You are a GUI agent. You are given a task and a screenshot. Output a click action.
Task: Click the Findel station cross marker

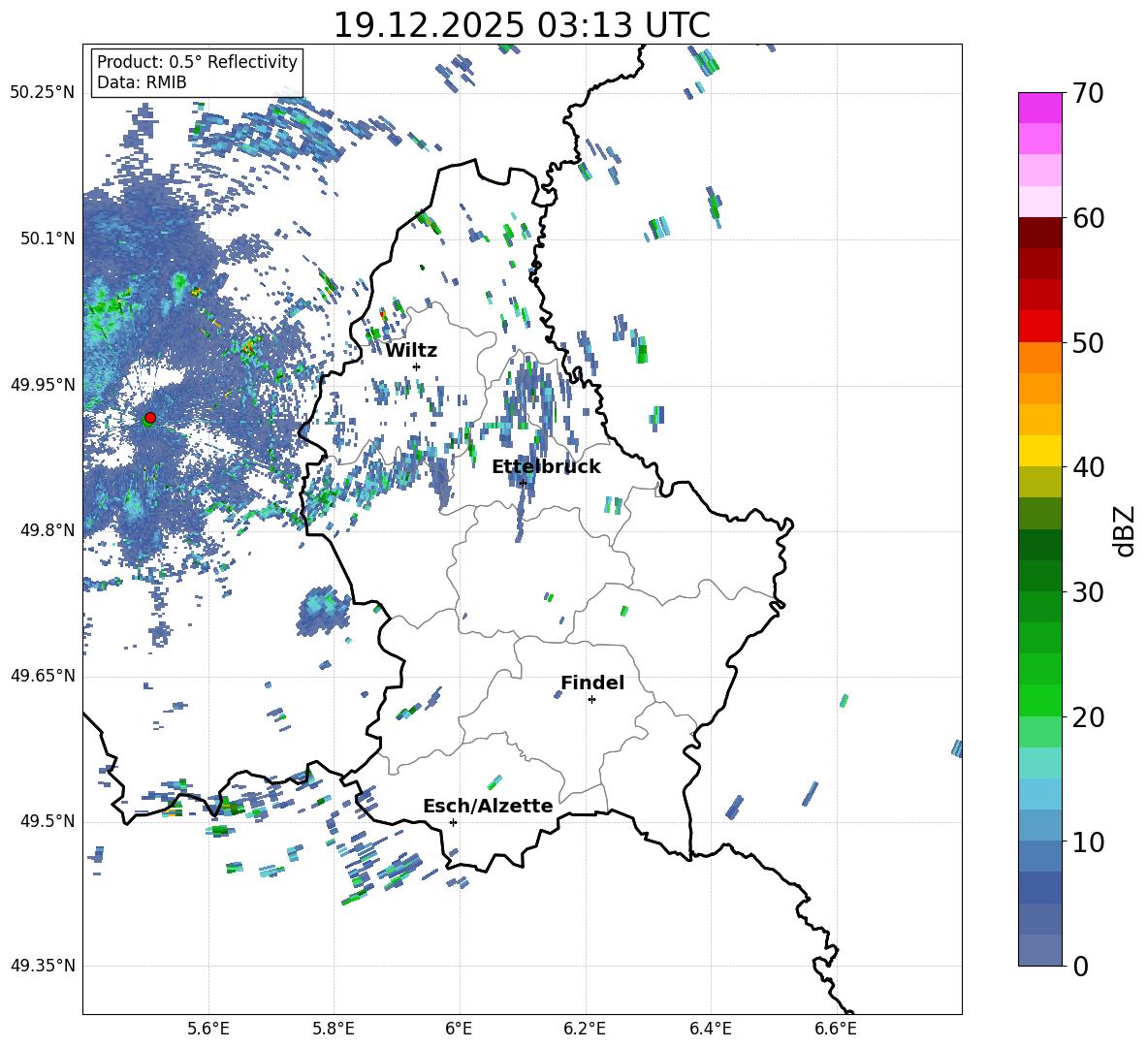point(591,699)
